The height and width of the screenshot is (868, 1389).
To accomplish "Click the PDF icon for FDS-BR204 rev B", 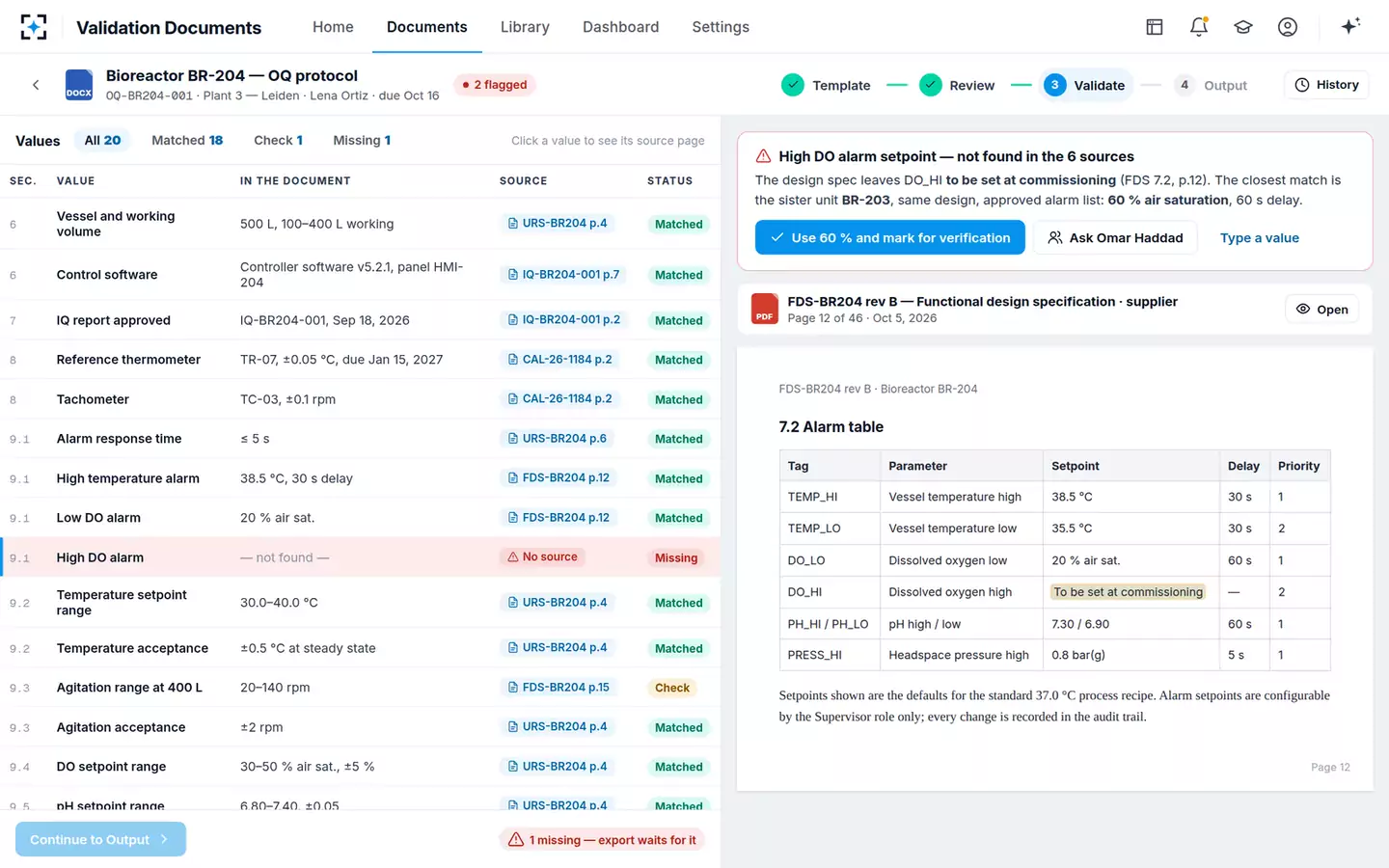I will point(765,309).
